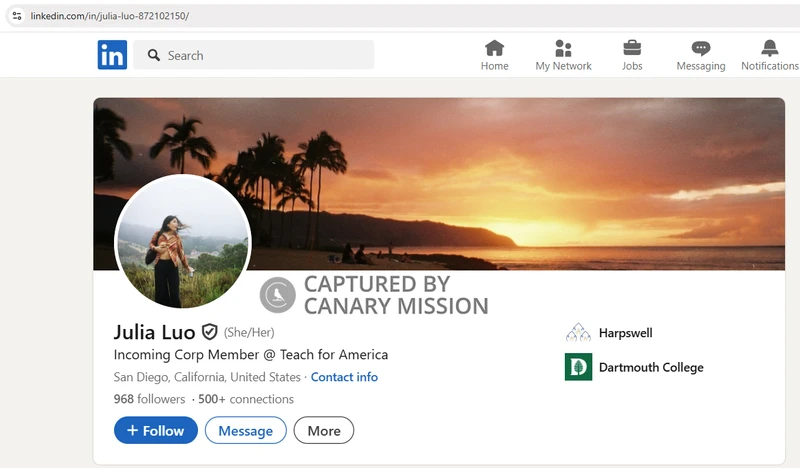Click inside the Search input field
This screenshot has height=468, width=800.
tap(254, 55)
